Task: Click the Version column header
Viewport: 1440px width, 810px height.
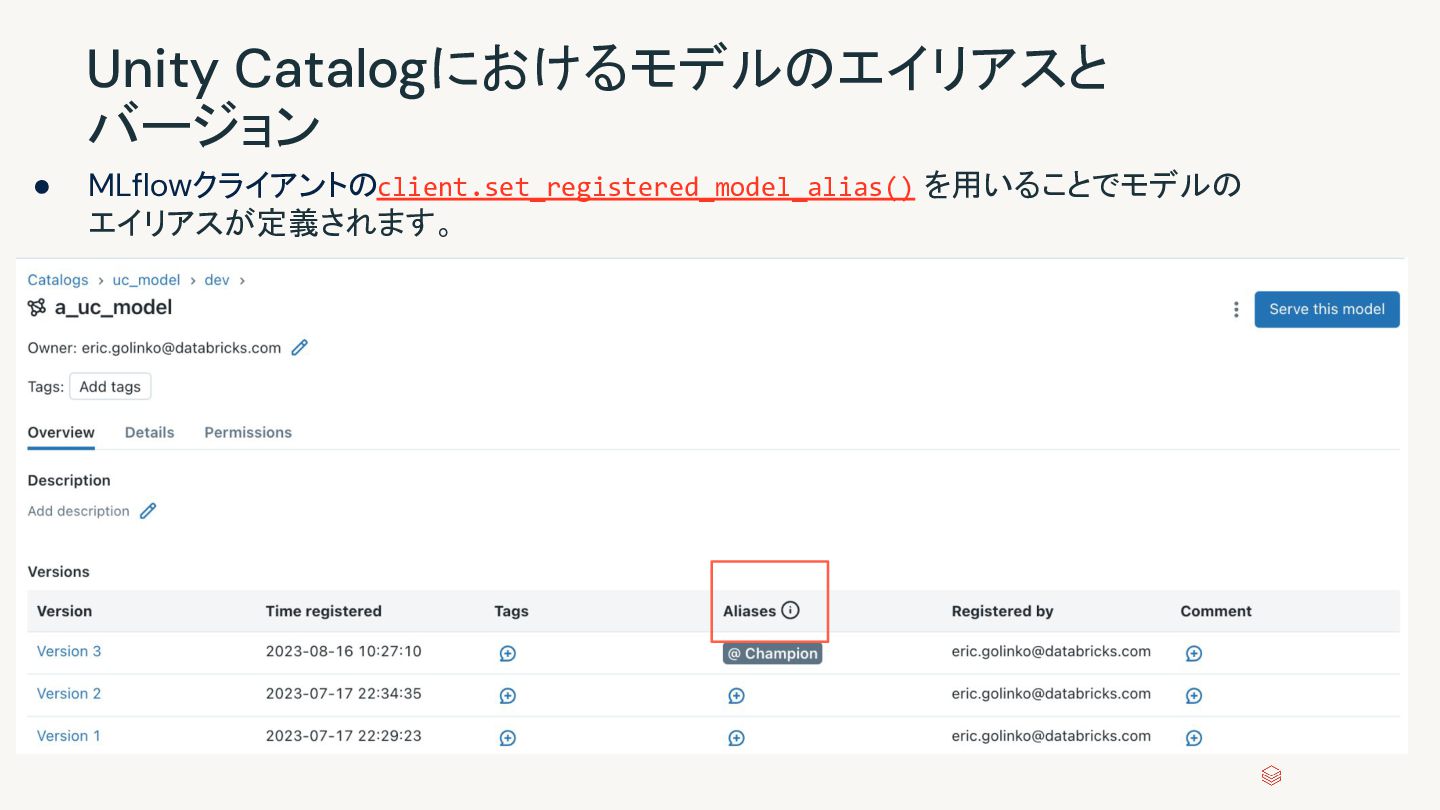Action: [x=64, y=611]
